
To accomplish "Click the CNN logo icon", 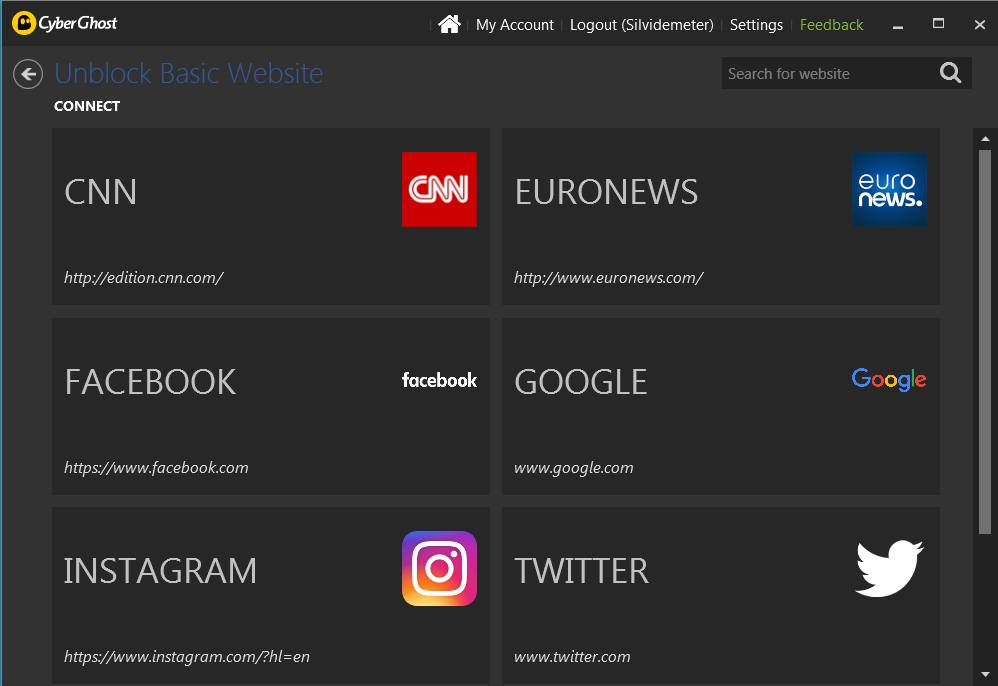I will pyautogui.click(x=439, y=189).
